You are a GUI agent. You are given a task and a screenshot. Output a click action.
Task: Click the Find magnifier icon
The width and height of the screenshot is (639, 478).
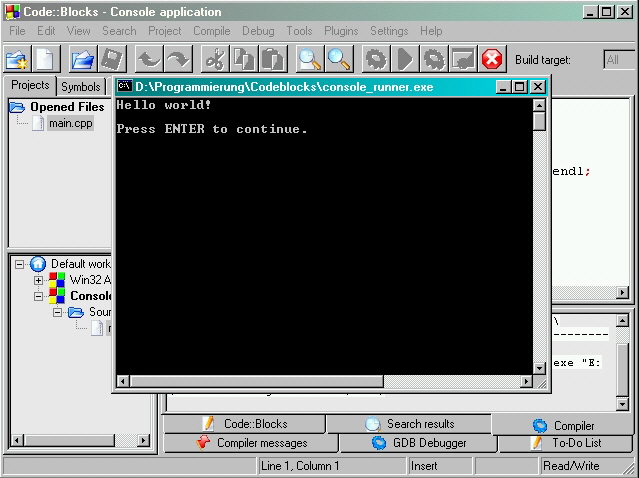coord(310,59)
